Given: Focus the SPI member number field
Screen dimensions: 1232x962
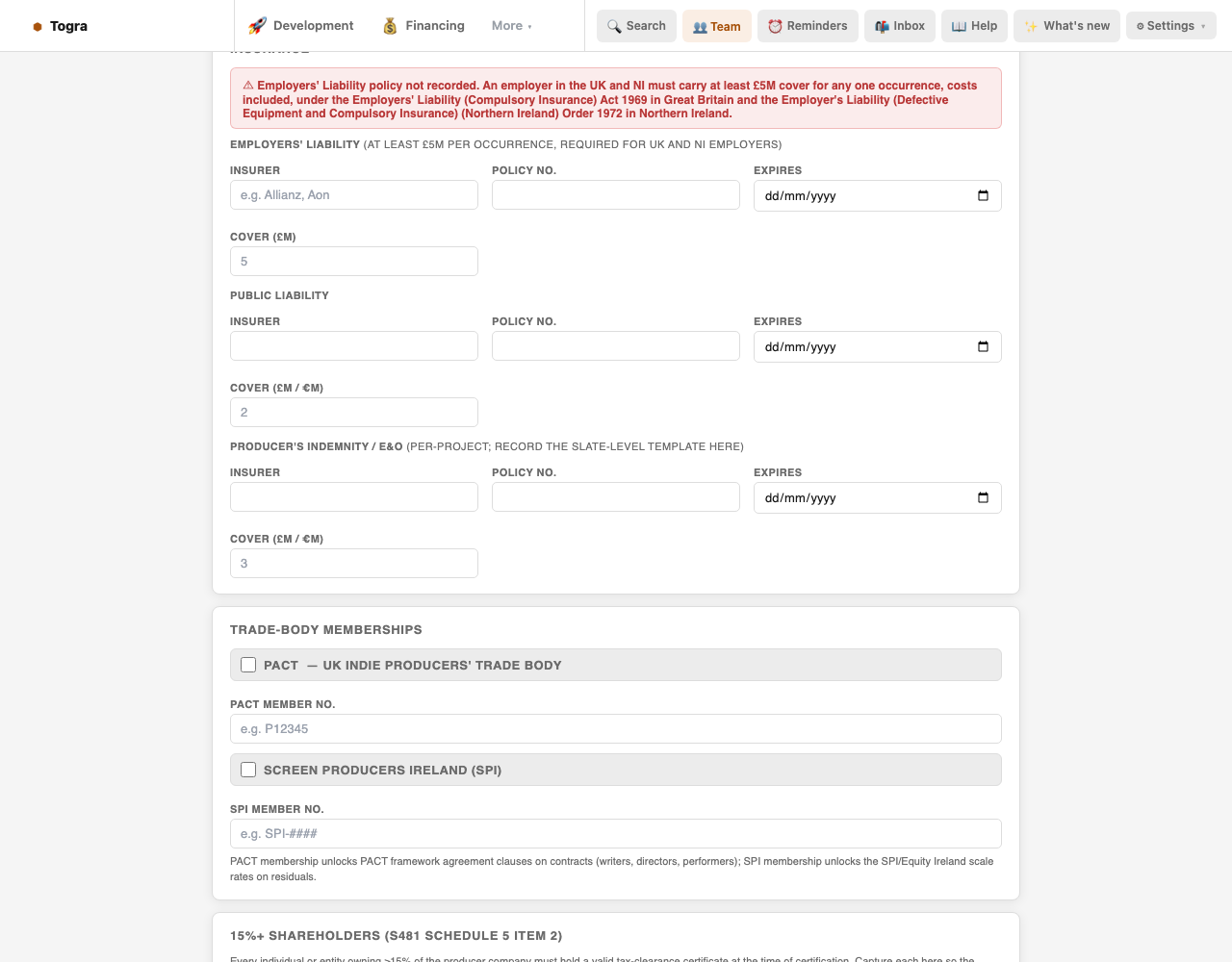Looking at the screenshot, I should click(x=616, y=834).
